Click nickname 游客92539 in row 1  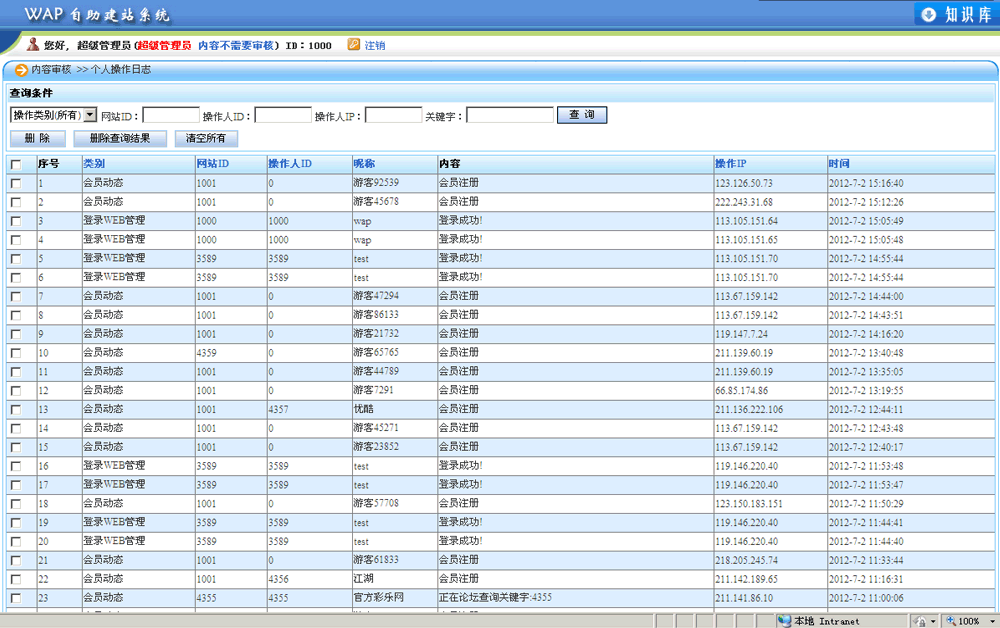click(x=376, y=183)
